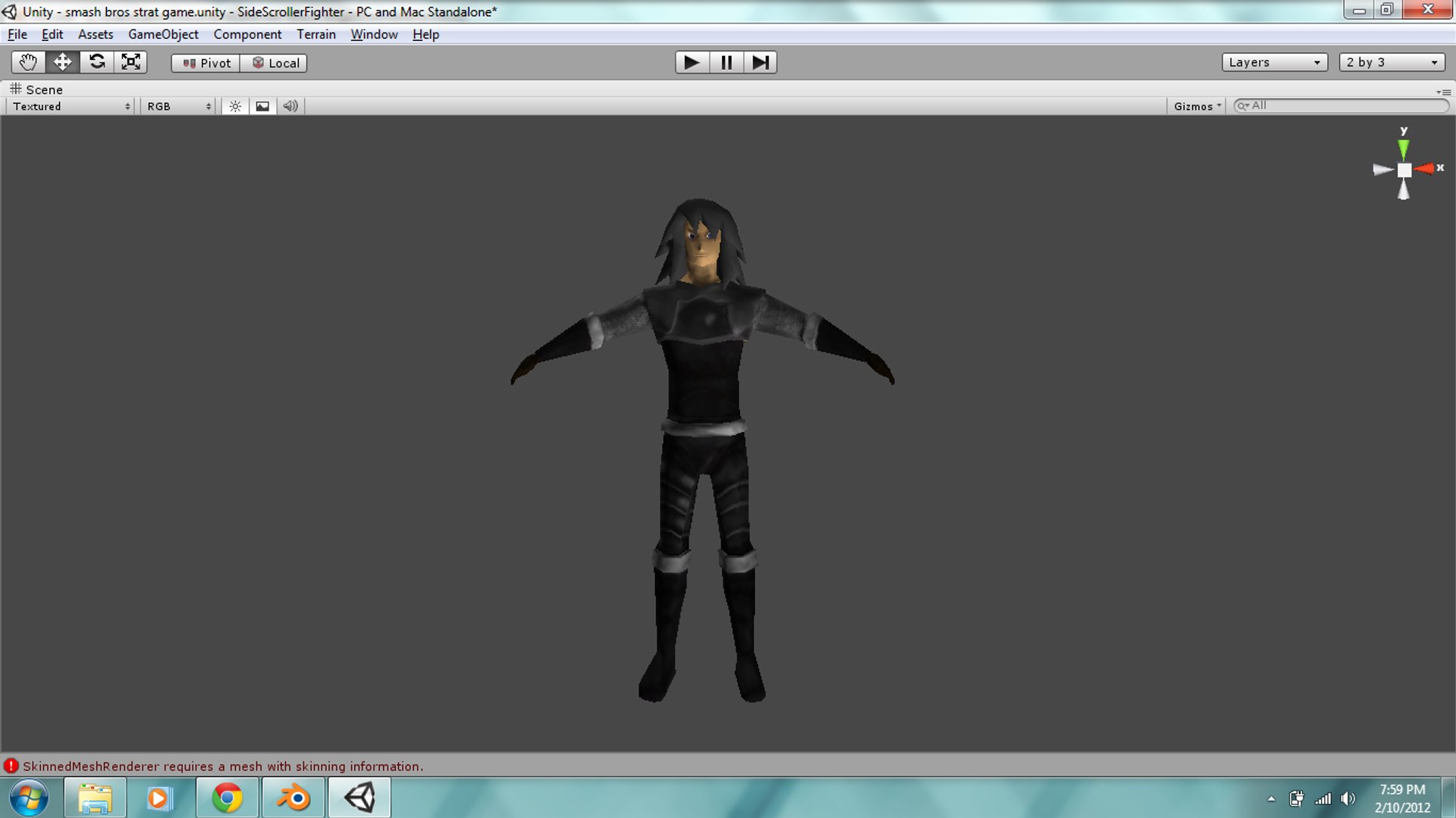This screenshot has height=818, width=1456.
Task: Open the RGB render mode dropdown
Action: 179,106
